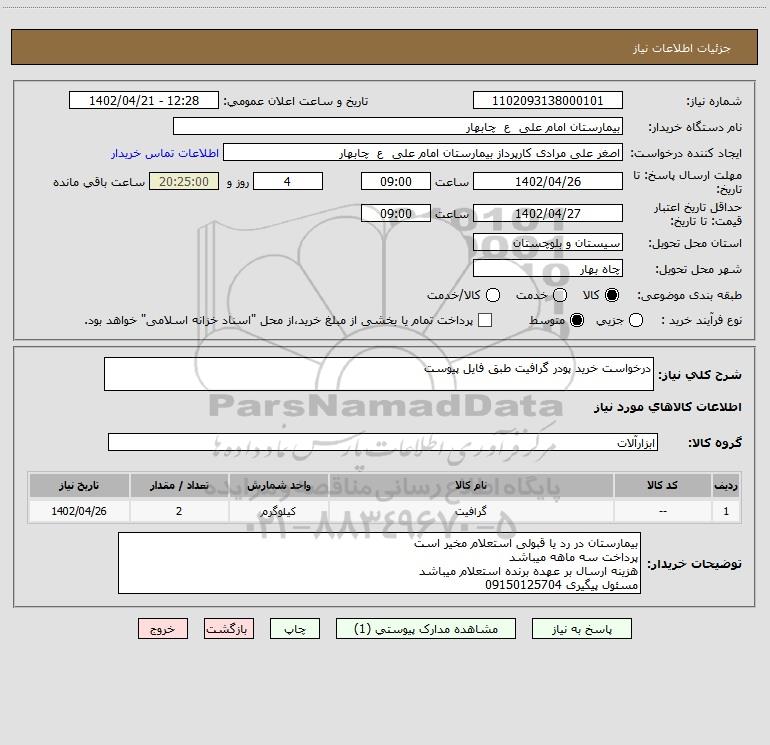Click the page title 'جزئیات اطلاعات نیاز'
This screenshot has height=745, width=770.
click(682, 48)
